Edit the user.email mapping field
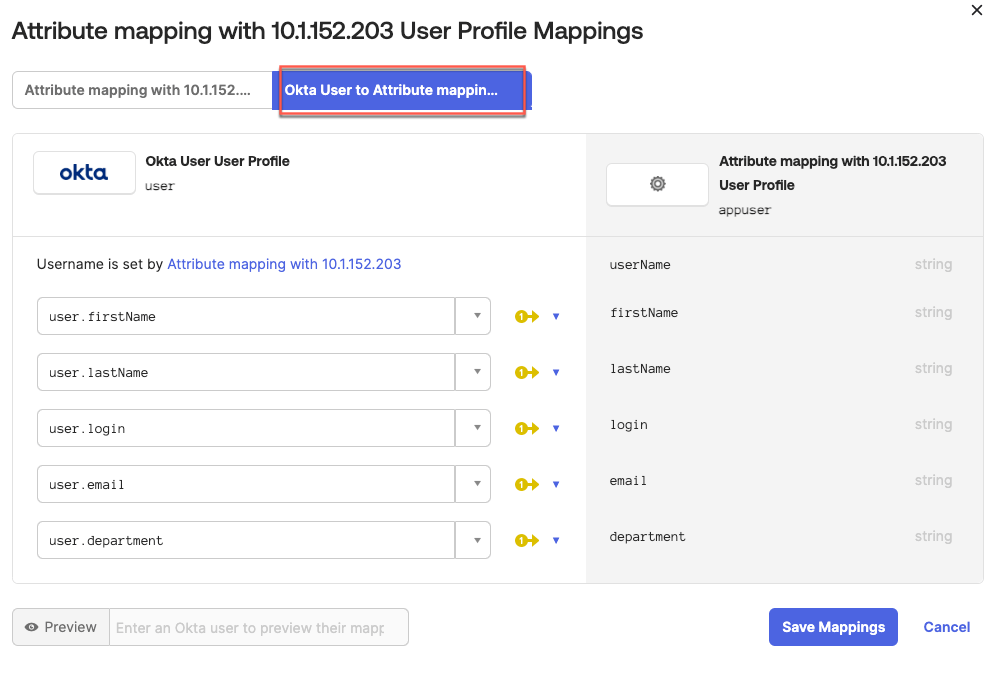The image size is (988, 688). click(x=246, y=484)
